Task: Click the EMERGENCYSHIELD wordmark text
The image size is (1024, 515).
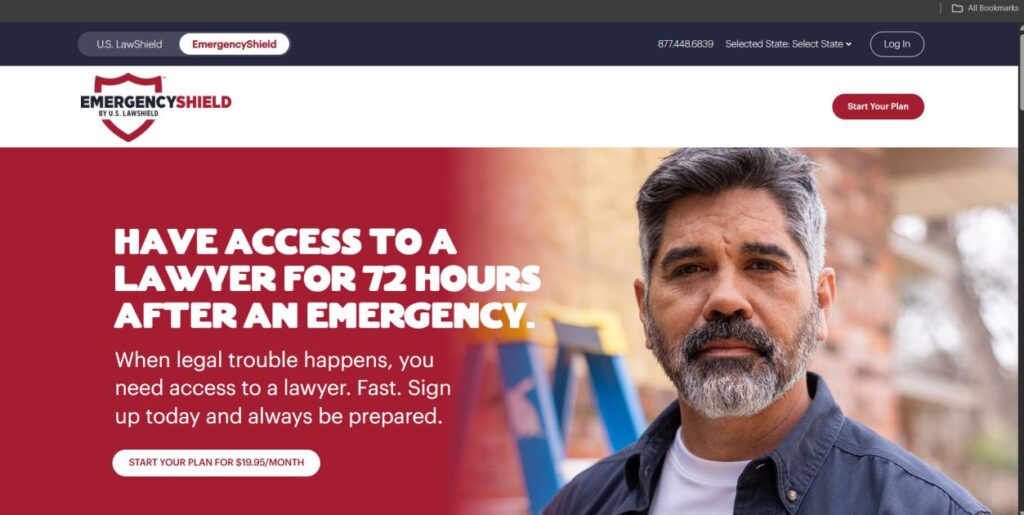Action: click(x=155, y=102)
